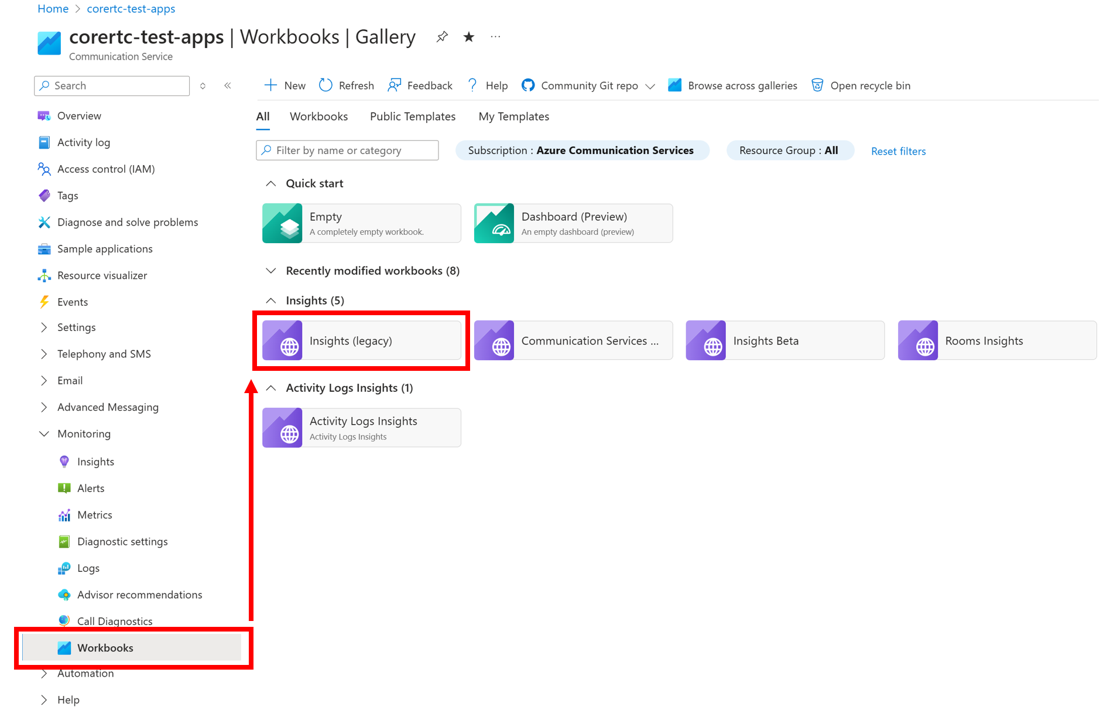The height and width of the screenshot is (720, 1100).
Task: Click corertc-test-apps breadcrumb link
Action: [x=130, y=8]
